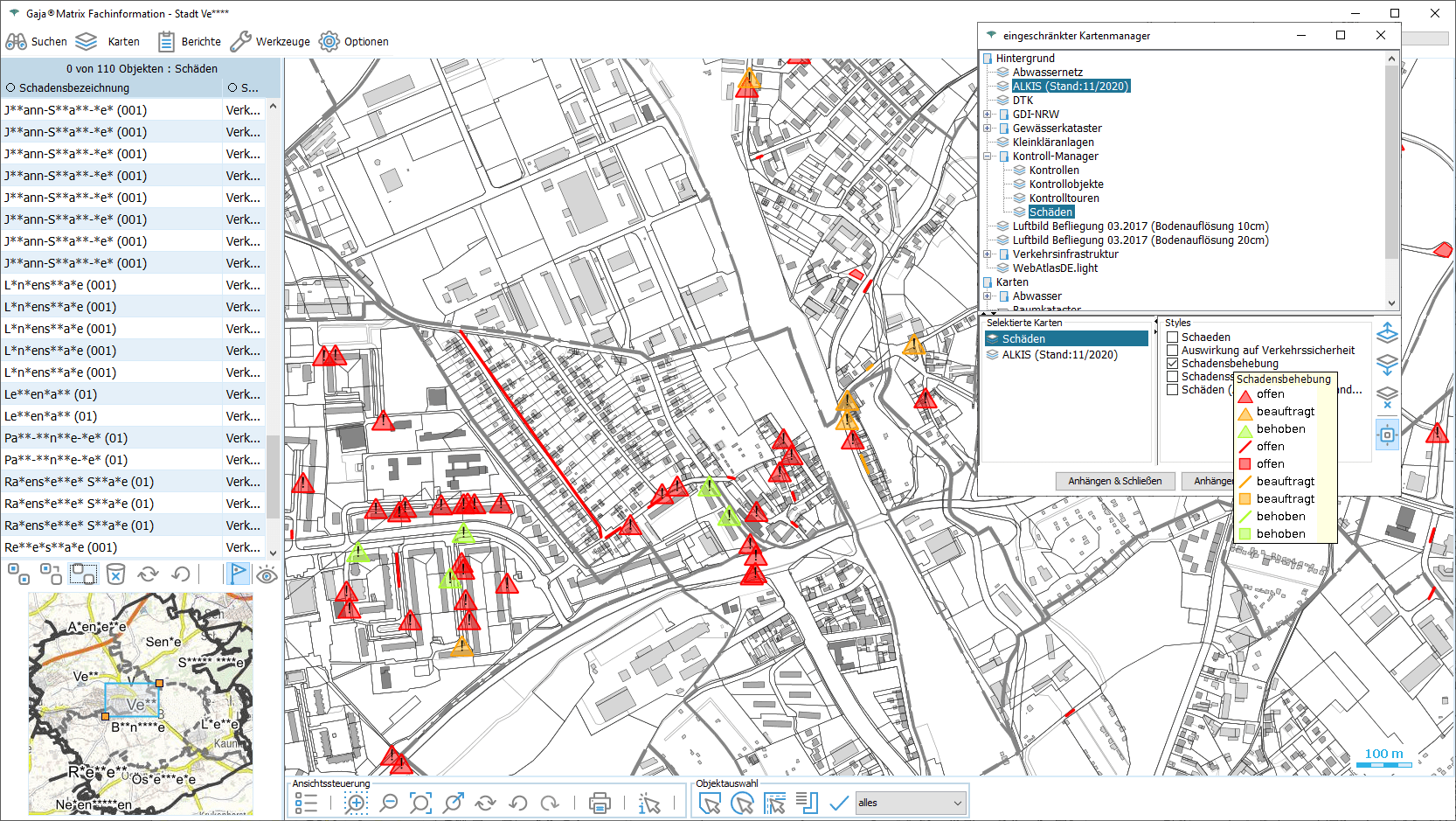
Task: Collapse the Kontroll-Manager tree node
Action: click(x=988, y=157)
